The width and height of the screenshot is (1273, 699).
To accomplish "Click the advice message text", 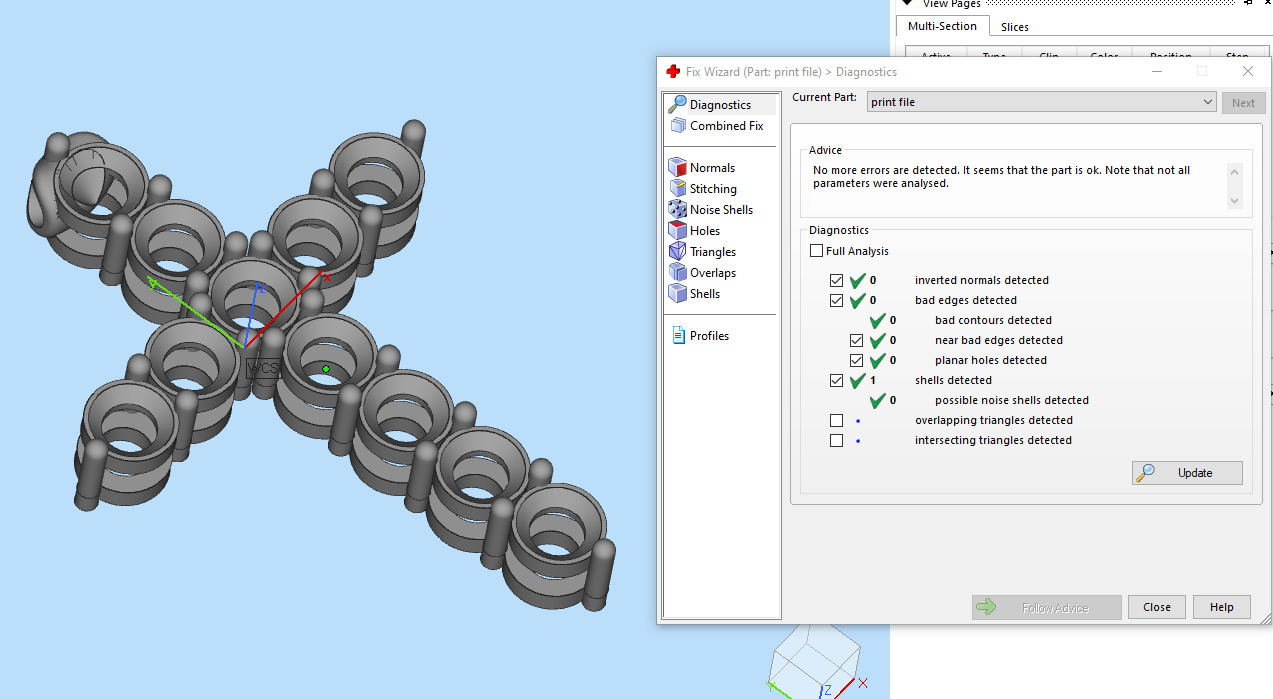I will (x=1002, y=177).
